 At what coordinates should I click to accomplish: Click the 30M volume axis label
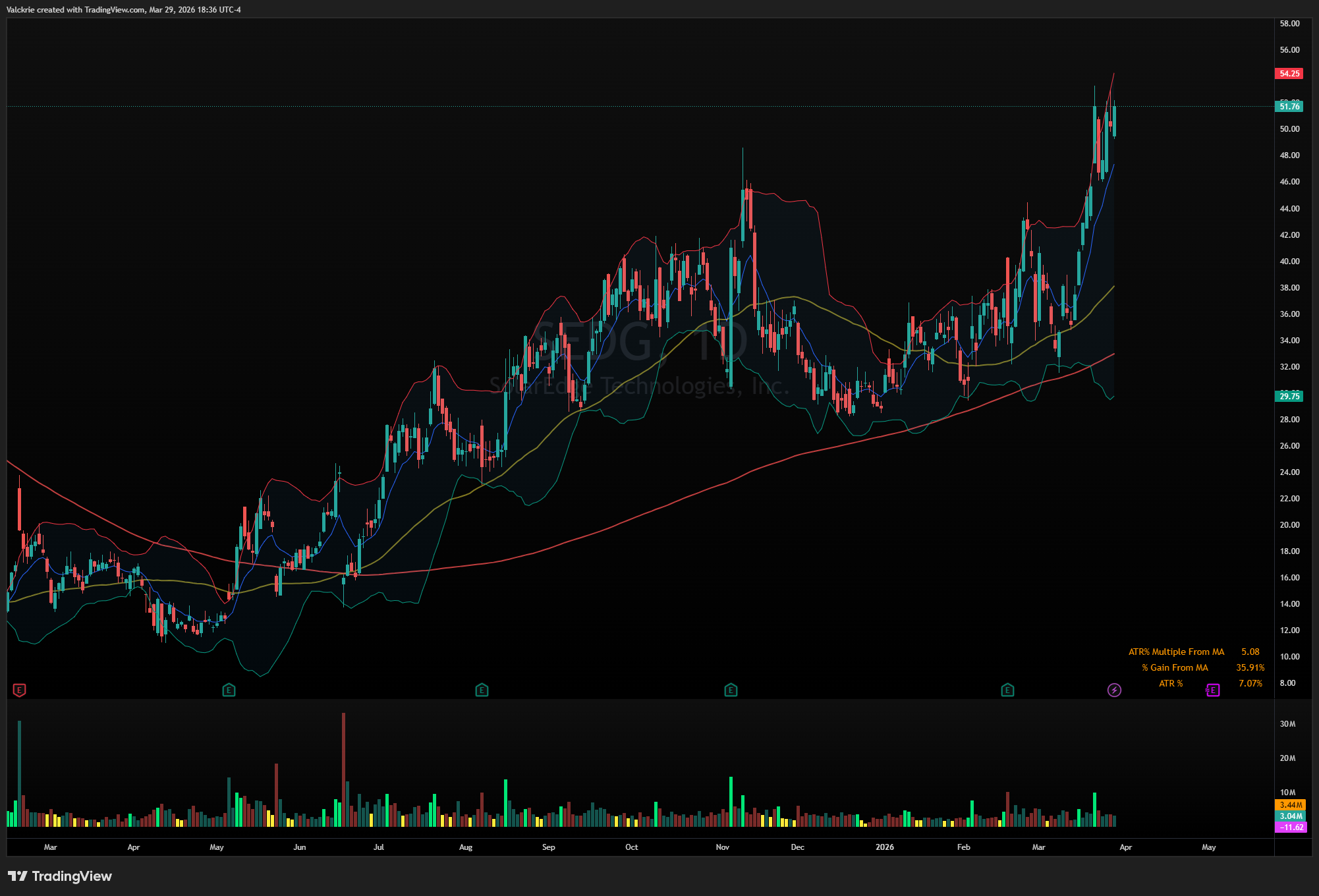click(1287, 724)
